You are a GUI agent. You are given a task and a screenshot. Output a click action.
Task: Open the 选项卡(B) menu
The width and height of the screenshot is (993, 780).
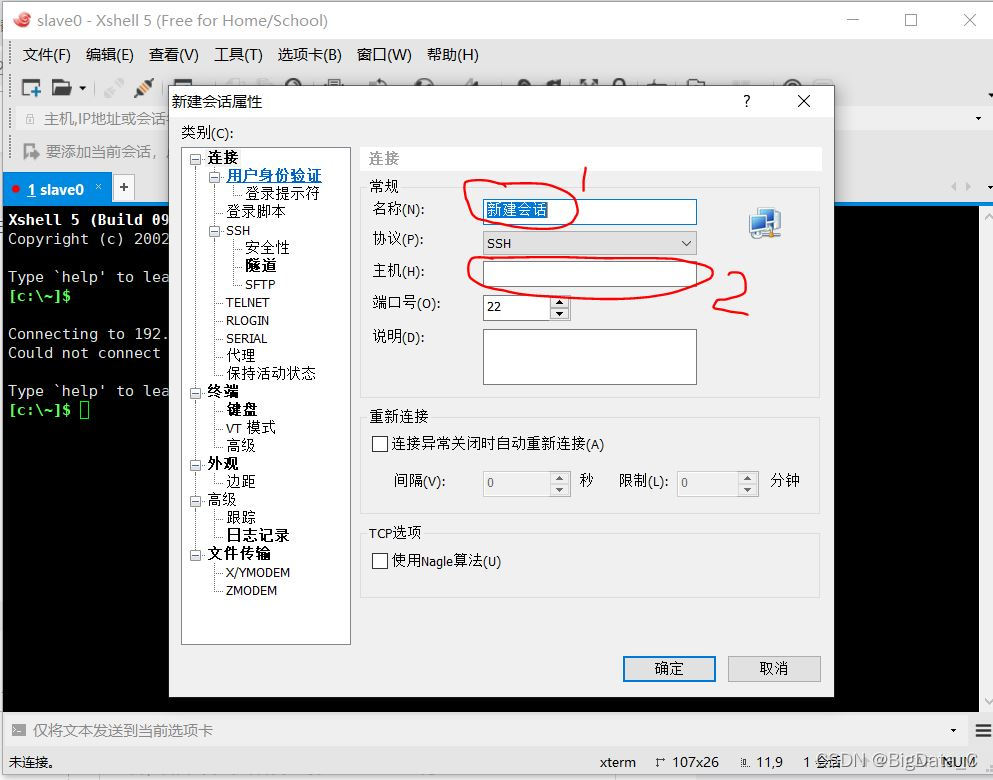(310, 55)
